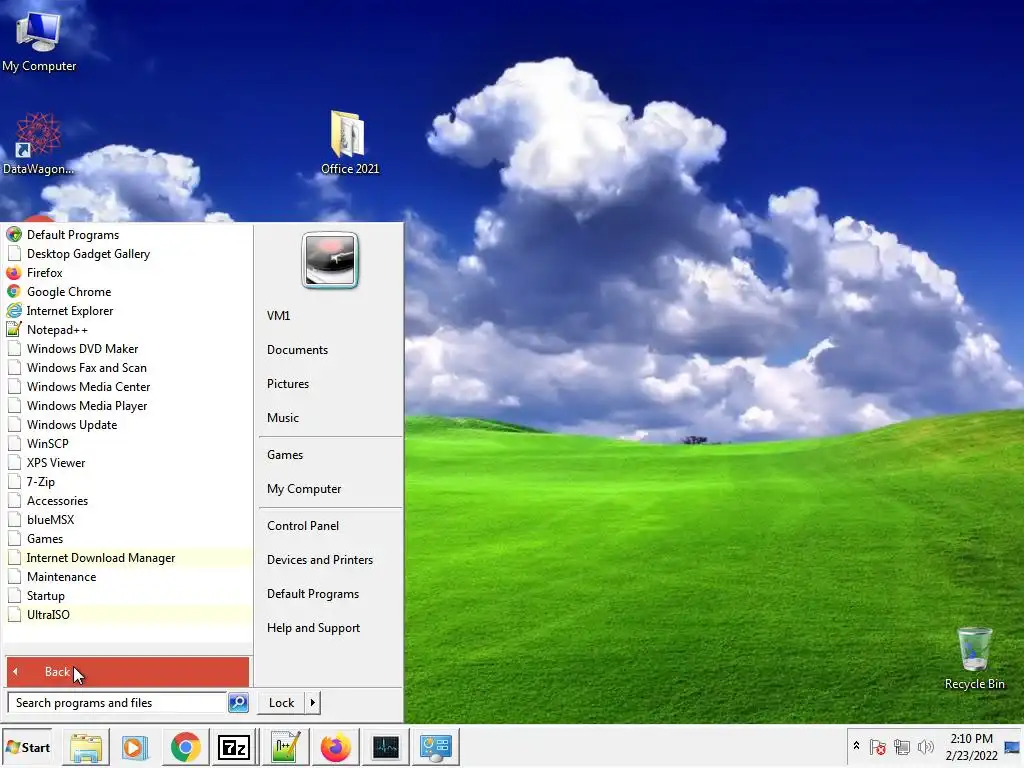Select the Office 2021 desktop folder
The width and height of the screenshot is (1024, 768).
(349, 142)
